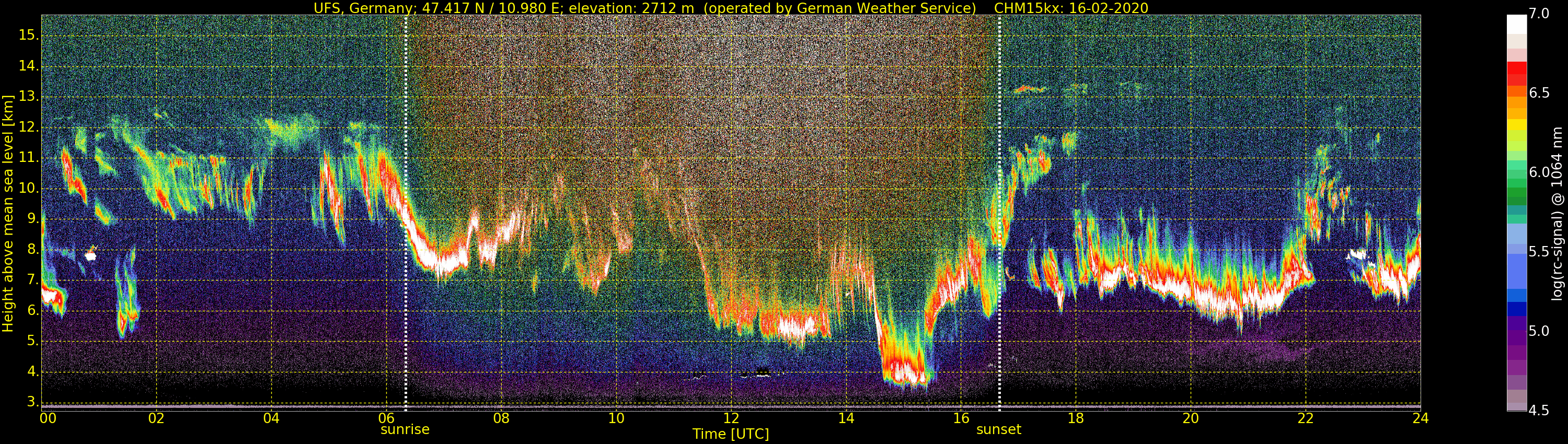Click the white blob near 8 km after 00 UTC

pyautogui.click(x=91, y=256)
